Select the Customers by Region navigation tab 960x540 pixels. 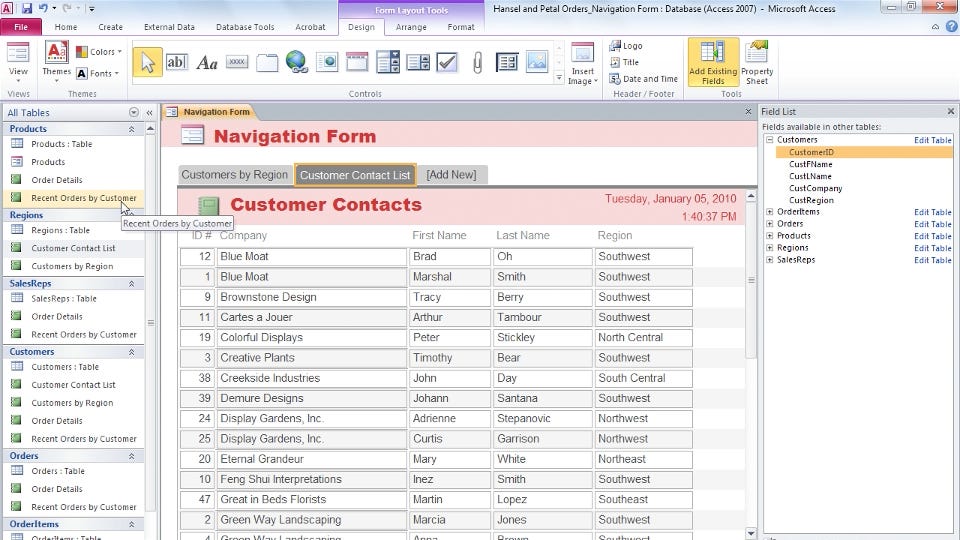tap(234, 174)
